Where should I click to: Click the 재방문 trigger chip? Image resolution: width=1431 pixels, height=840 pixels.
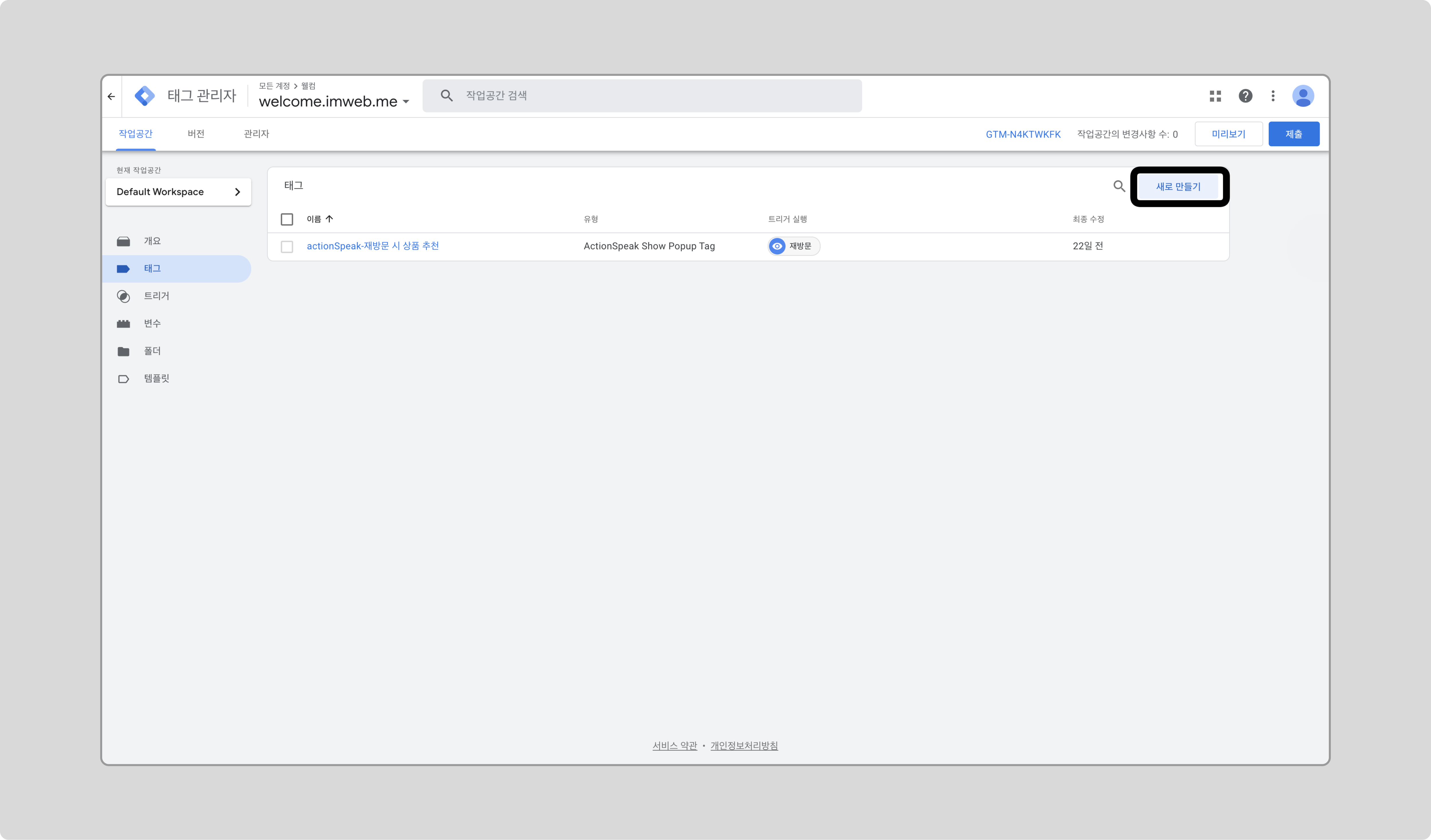tap(794, 246)
